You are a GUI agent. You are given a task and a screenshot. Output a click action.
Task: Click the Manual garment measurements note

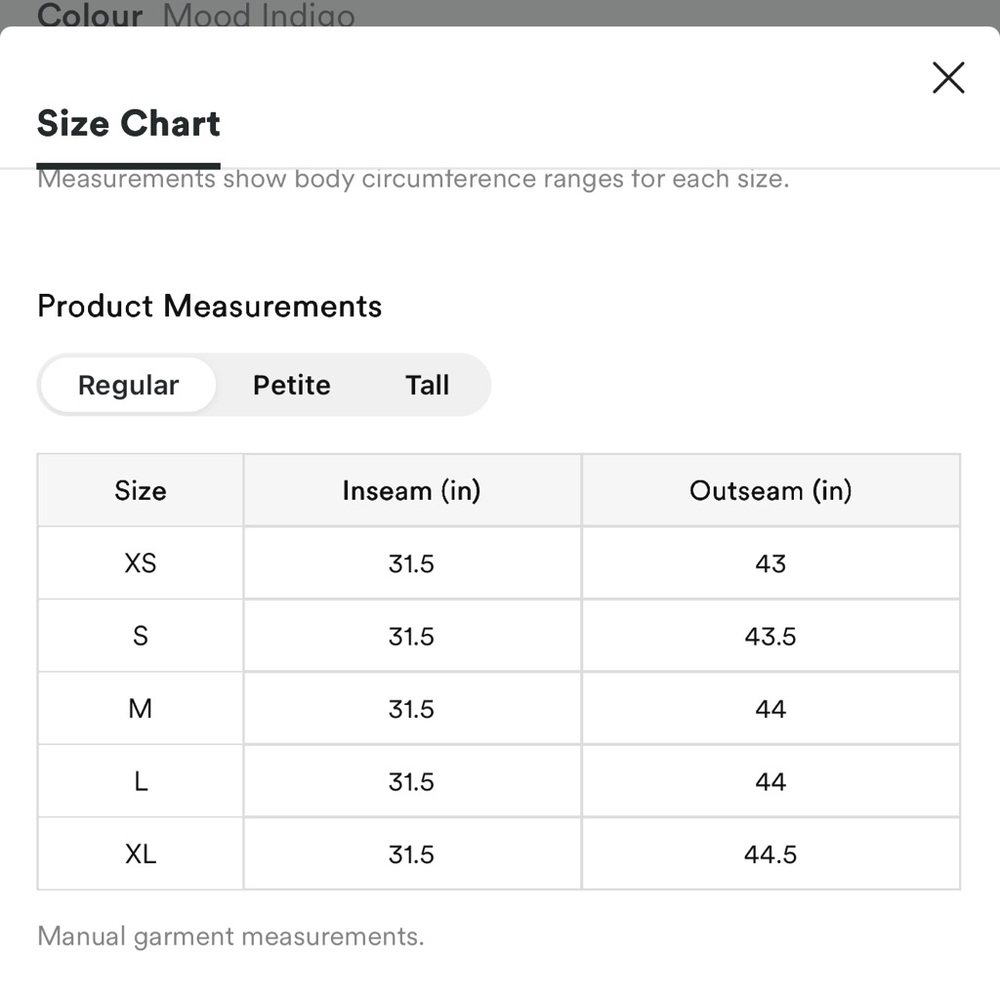(230, 936)
